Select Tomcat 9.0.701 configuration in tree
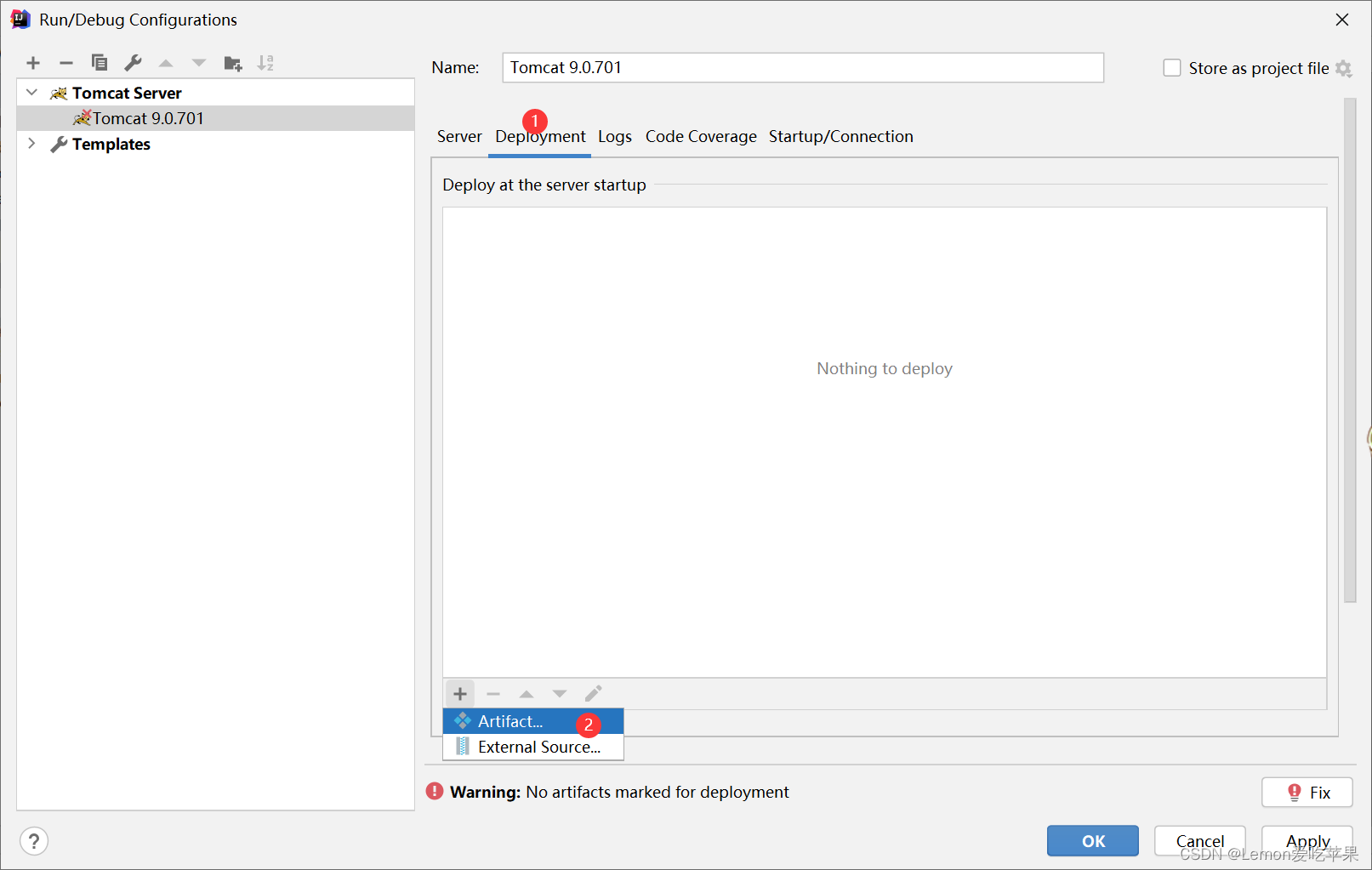Image resolution: width=1372 pixels, height=870 pixels. click(216, 118)
